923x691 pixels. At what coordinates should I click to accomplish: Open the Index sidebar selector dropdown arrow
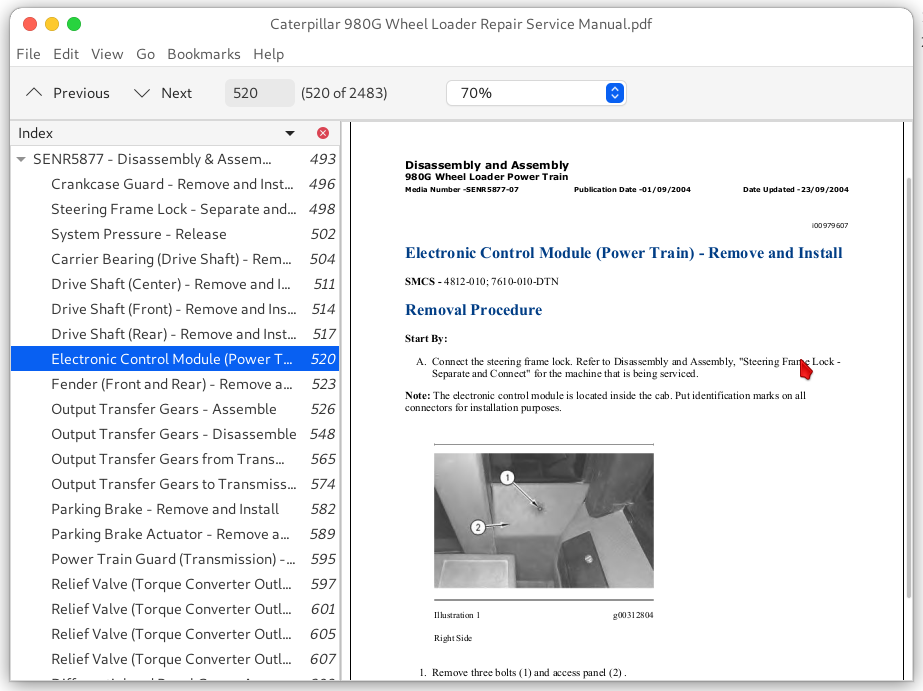(x=290, y=133)
